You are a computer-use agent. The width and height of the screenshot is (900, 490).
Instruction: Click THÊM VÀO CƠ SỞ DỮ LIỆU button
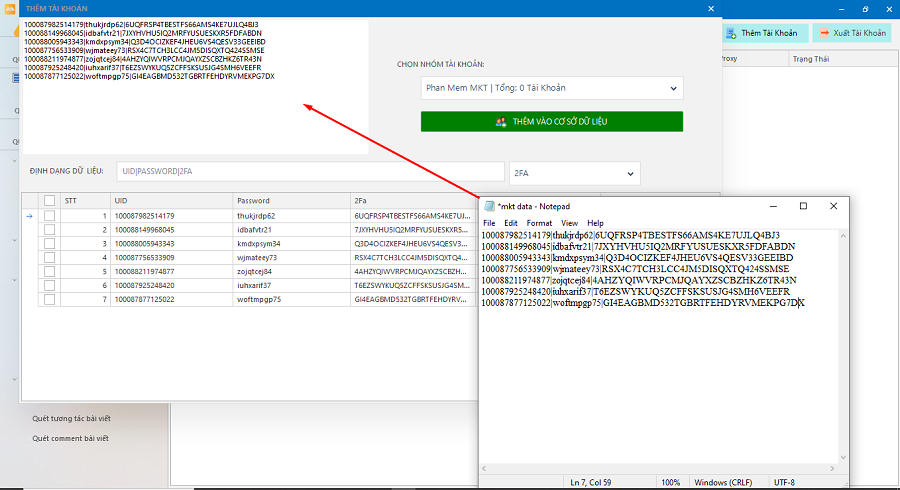552,121
